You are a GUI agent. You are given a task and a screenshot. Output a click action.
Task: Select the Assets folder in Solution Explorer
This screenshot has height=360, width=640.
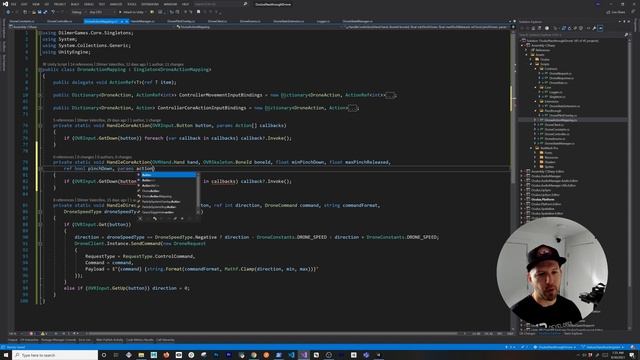point(540,55)
